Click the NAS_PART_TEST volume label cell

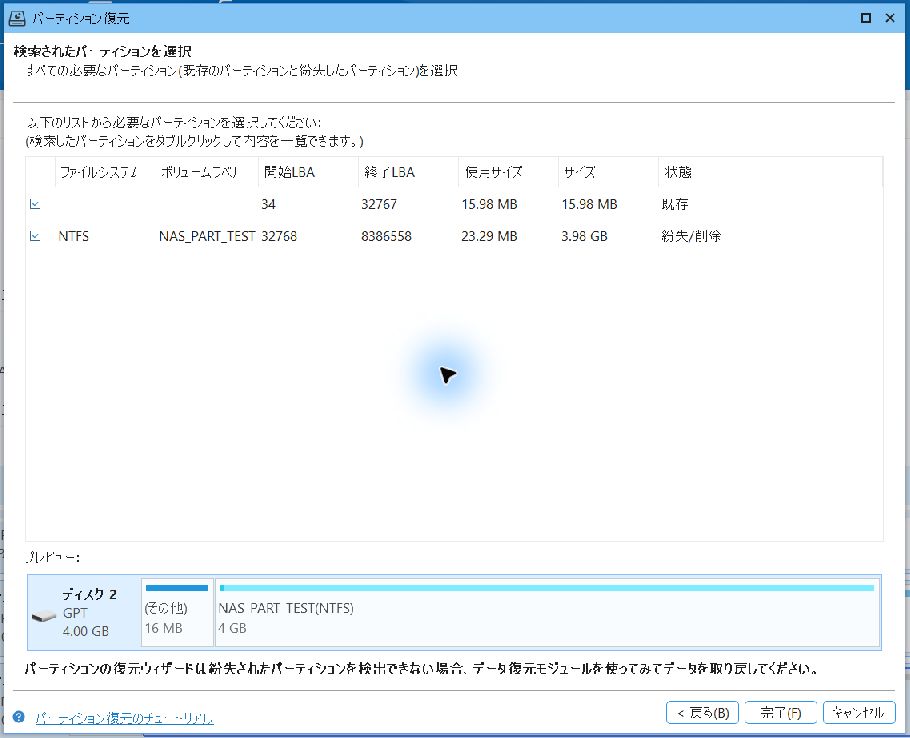point(207,236)
